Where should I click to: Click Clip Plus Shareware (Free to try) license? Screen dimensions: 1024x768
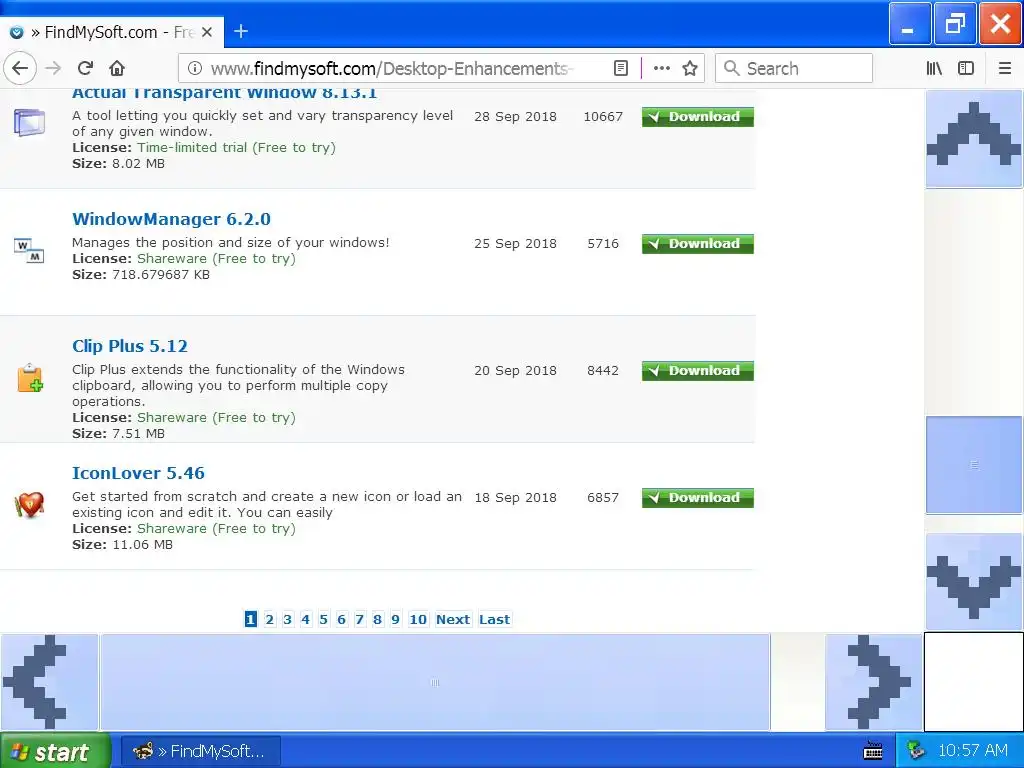coord(216,417)
